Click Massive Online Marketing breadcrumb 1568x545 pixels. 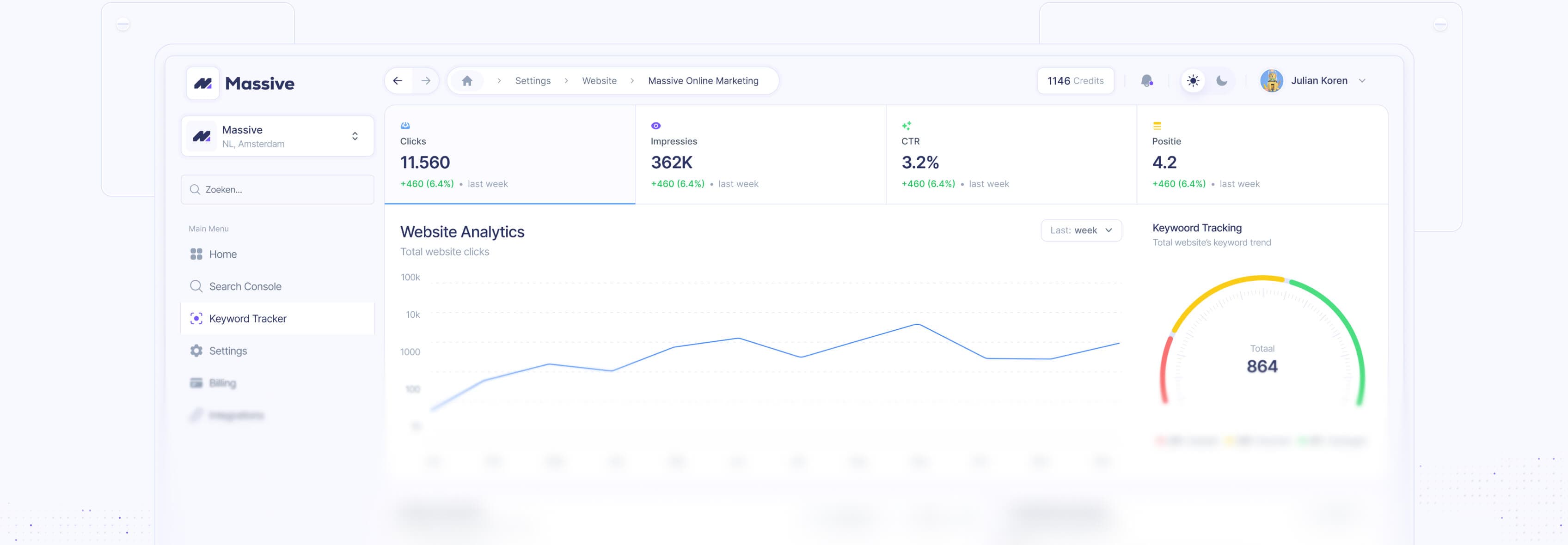(x=703, y=81)
